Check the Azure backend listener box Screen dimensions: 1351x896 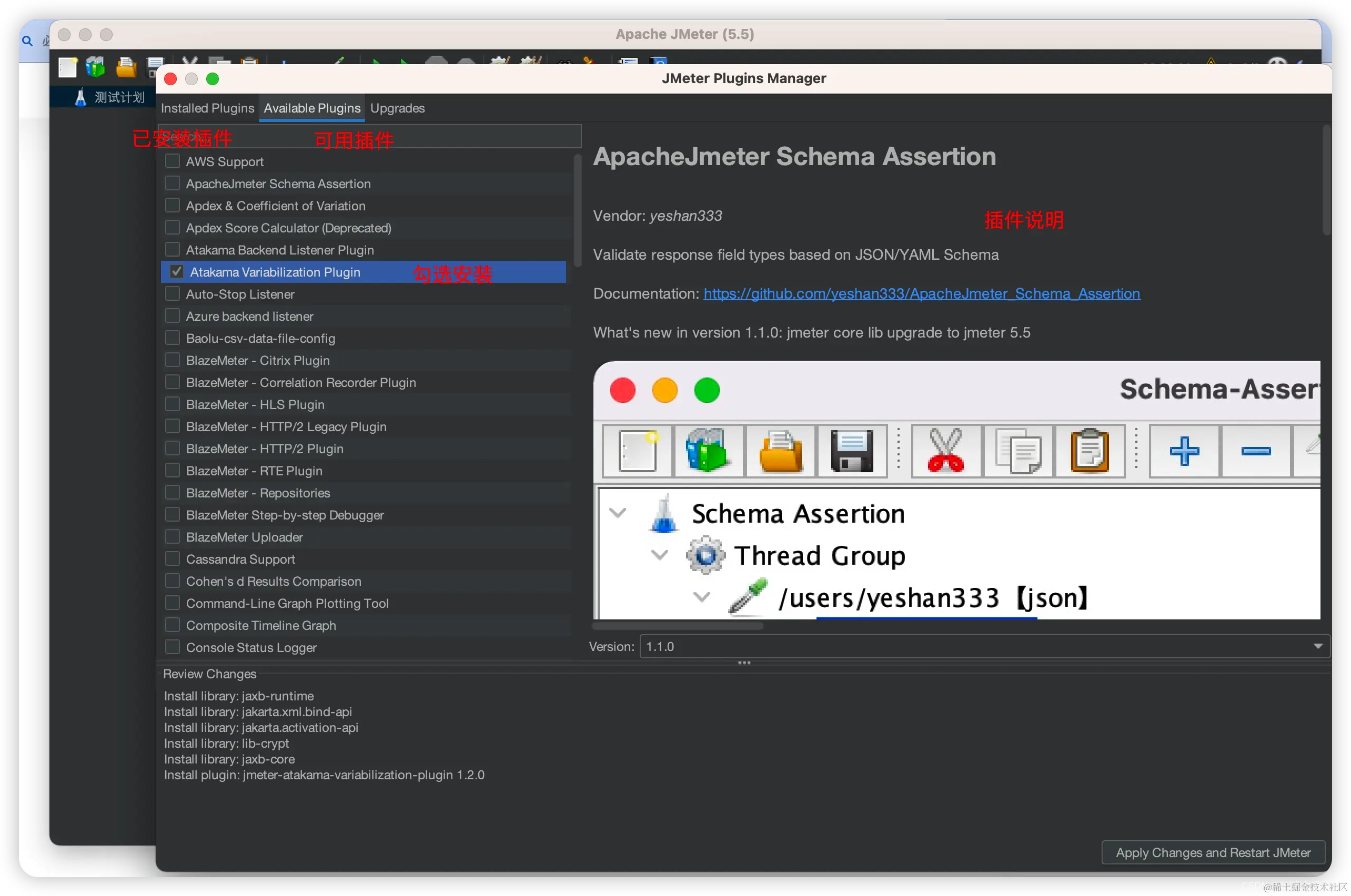pyautogui.click(x=172, y=316)
